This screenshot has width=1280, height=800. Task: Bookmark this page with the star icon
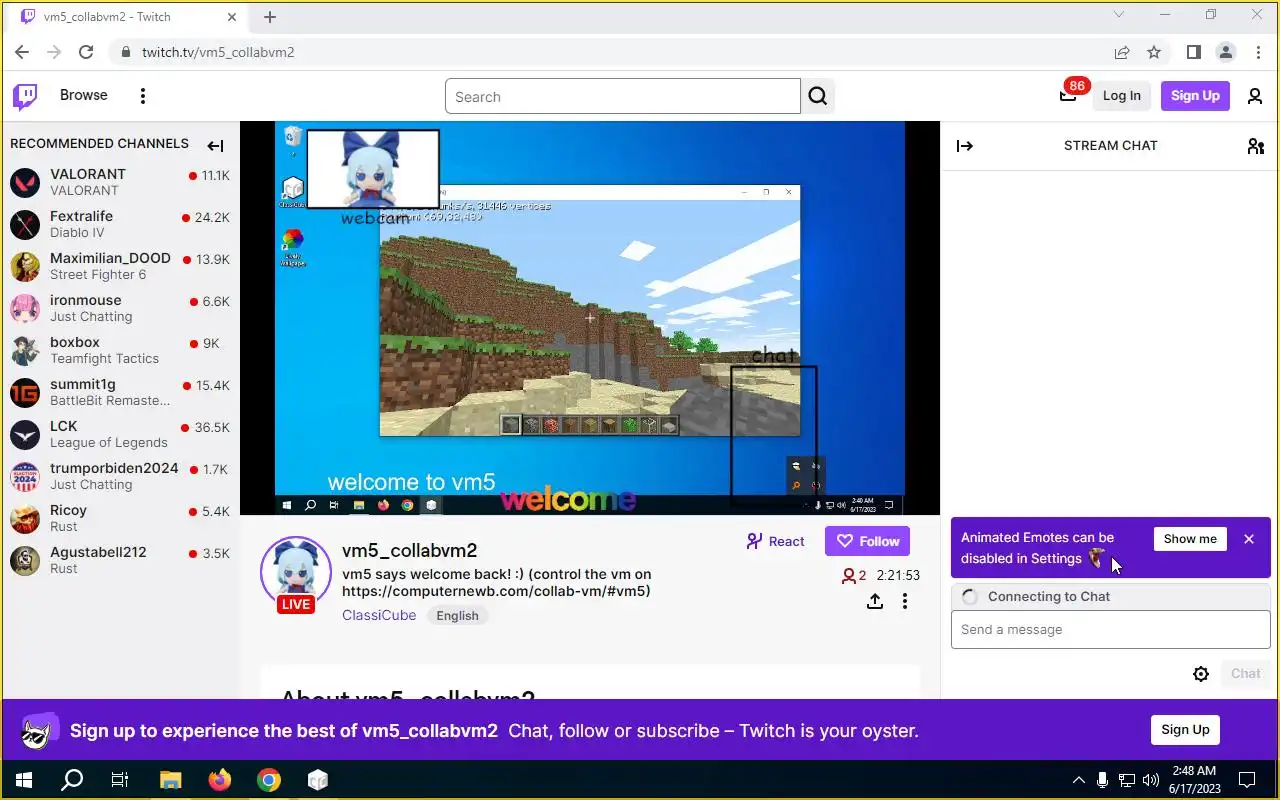(1154, 52)
